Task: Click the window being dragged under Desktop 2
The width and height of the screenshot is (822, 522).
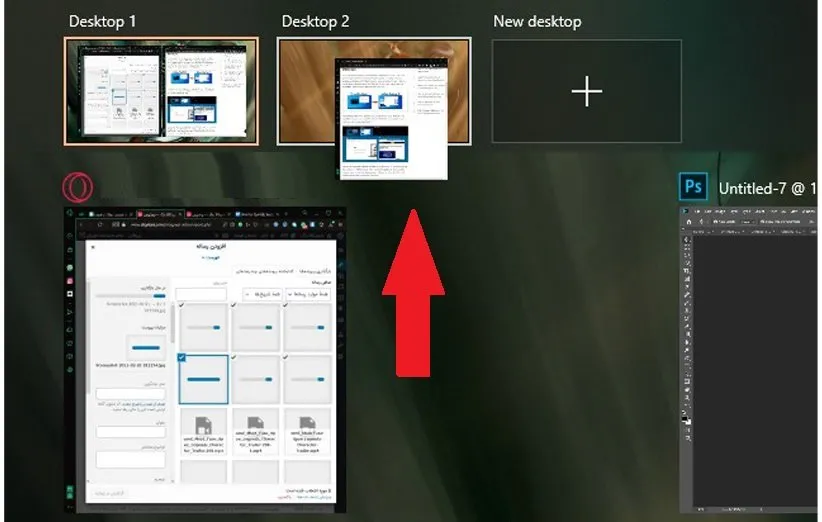Action: click(390, 118)
